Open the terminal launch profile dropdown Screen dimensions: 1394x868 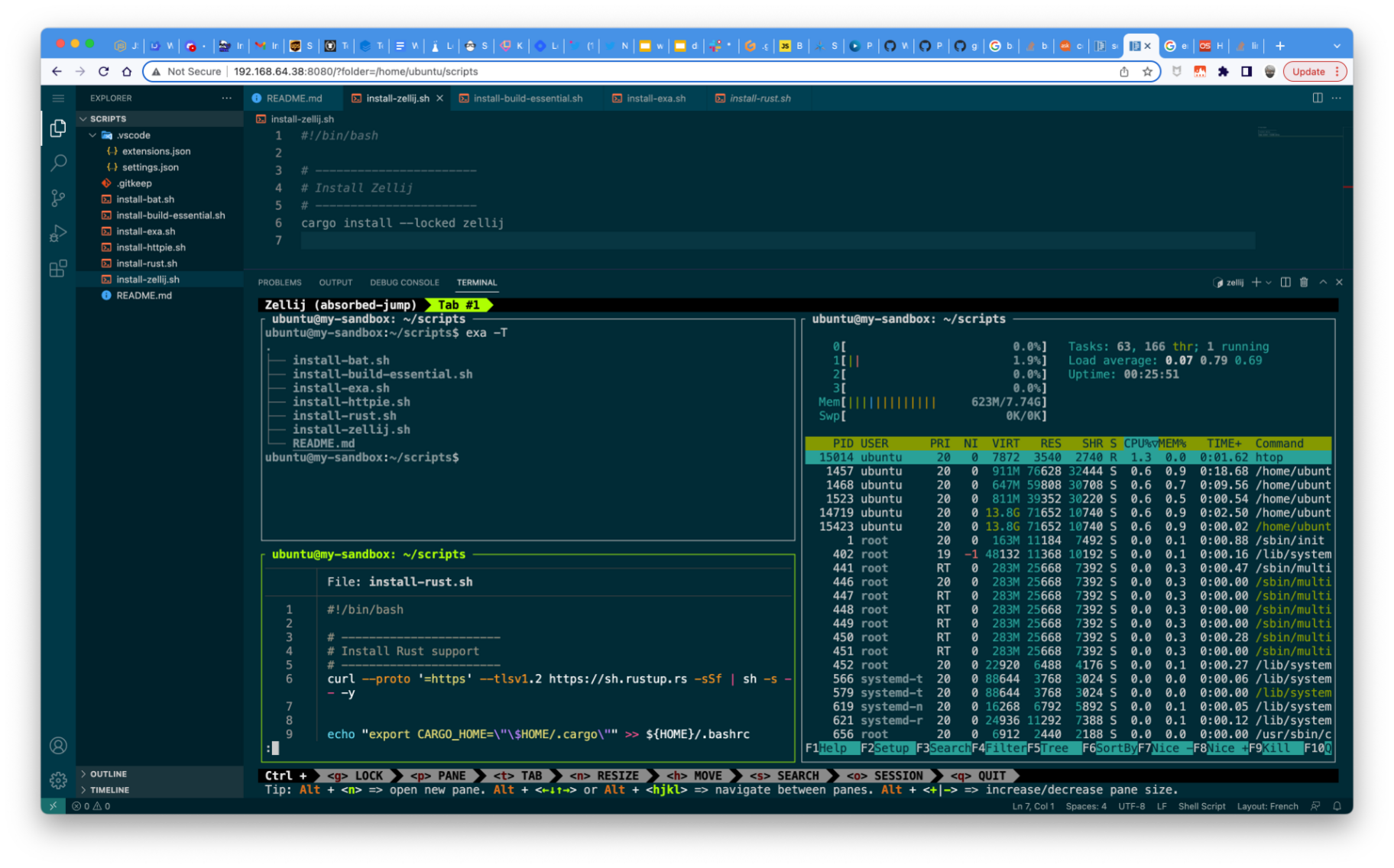[x=1269, y=282]
